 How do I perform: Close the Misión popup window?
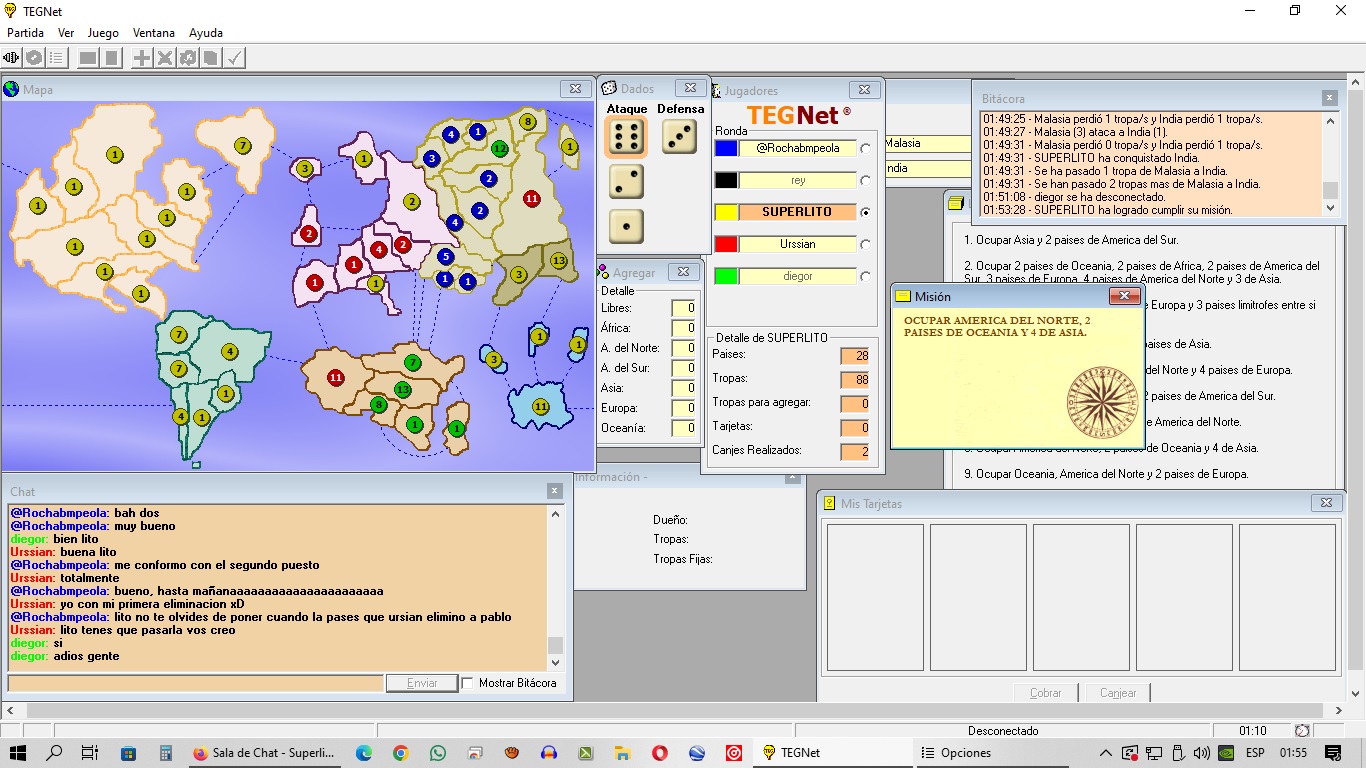[1125, 296]
